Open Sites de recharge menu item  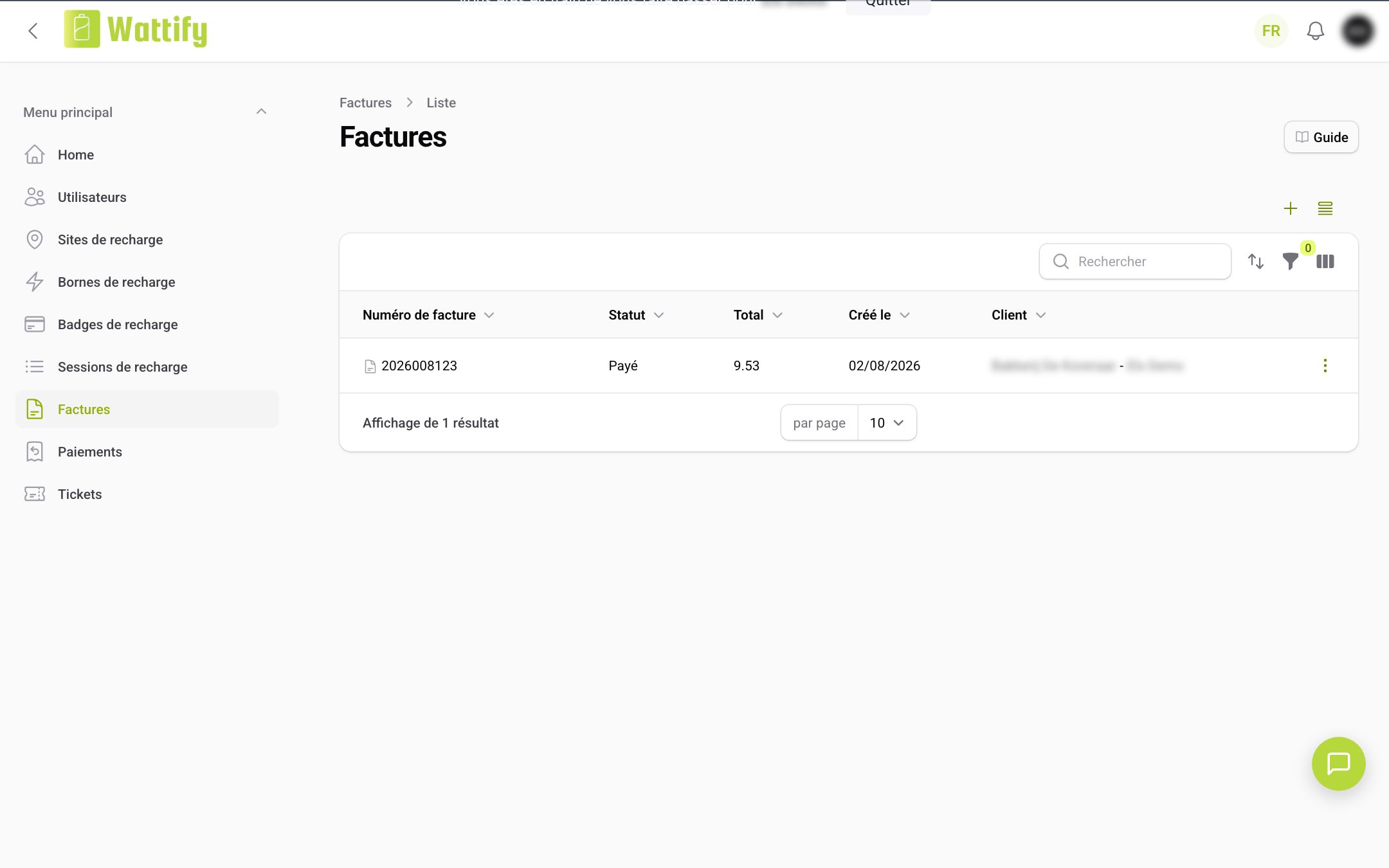pos(147,239)
